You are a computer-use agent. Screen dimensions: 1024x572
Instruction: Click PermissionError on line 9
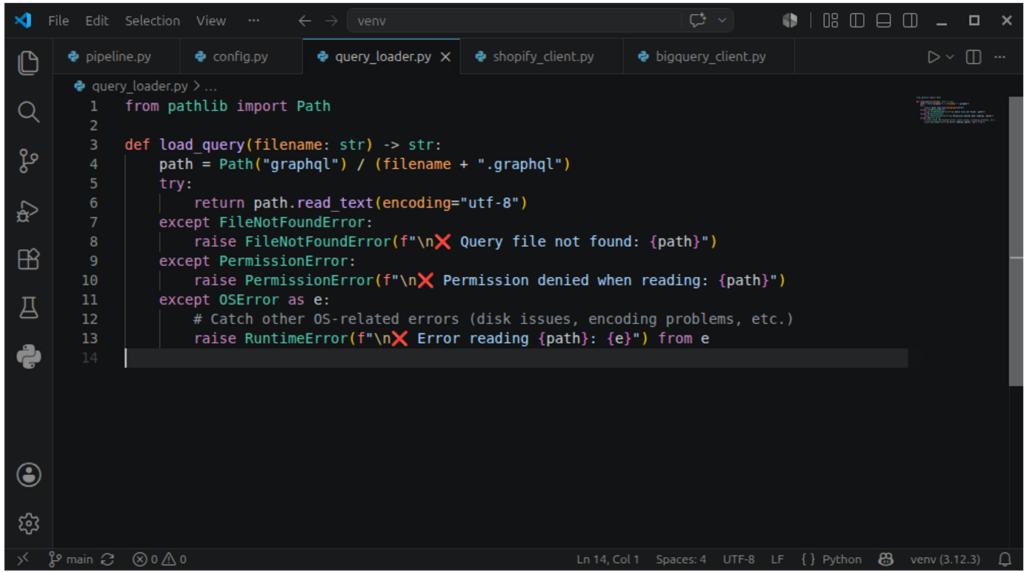pyautogui.click(x=283, y=261)
